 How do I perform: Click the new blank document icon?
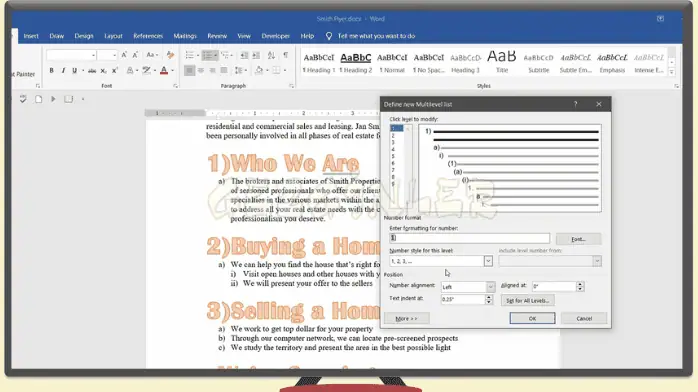pyautogui.click(x=39, y=99)
